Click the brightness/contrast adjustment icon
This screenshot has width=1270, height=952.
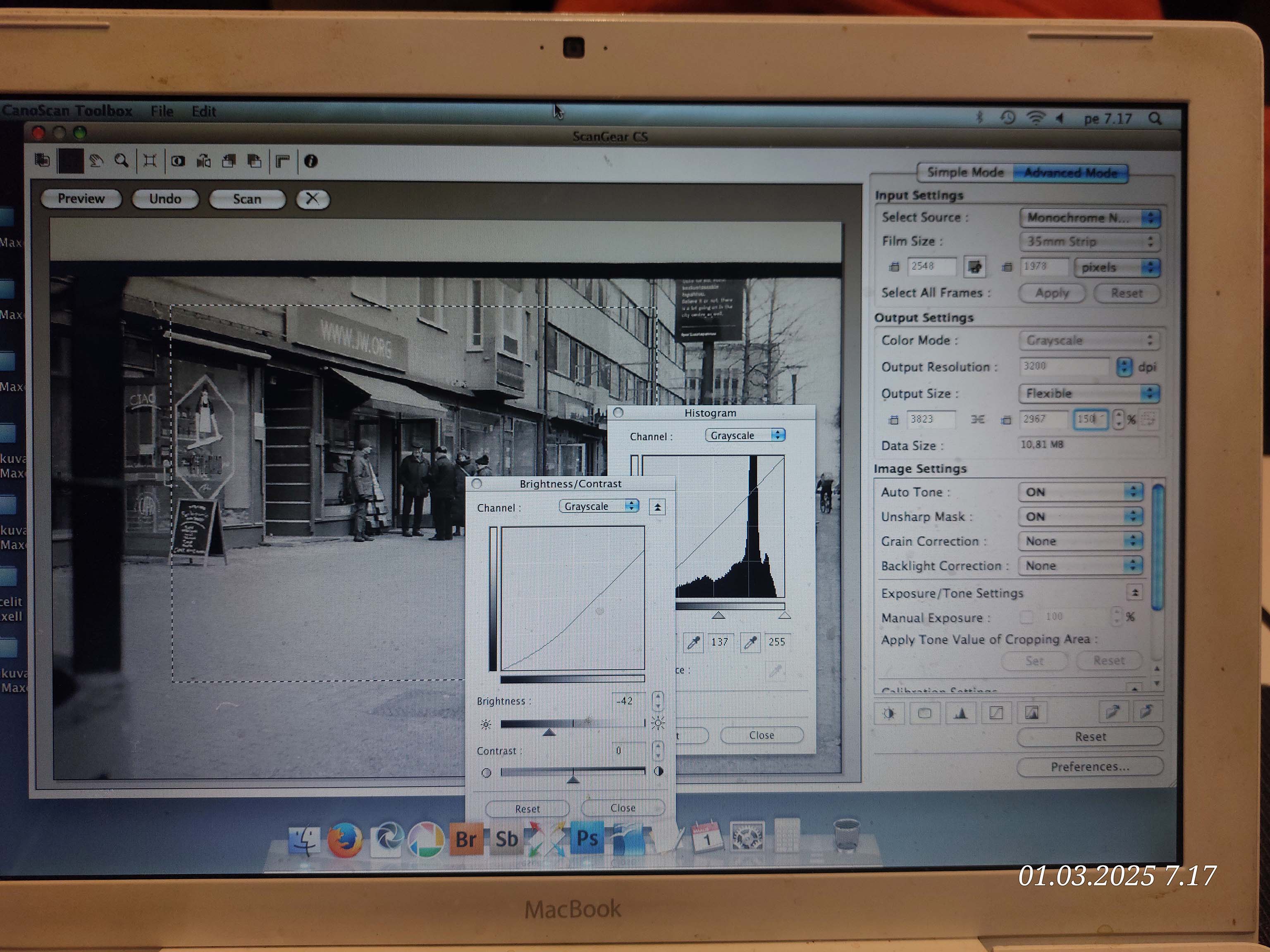click(x=889, y=713)
